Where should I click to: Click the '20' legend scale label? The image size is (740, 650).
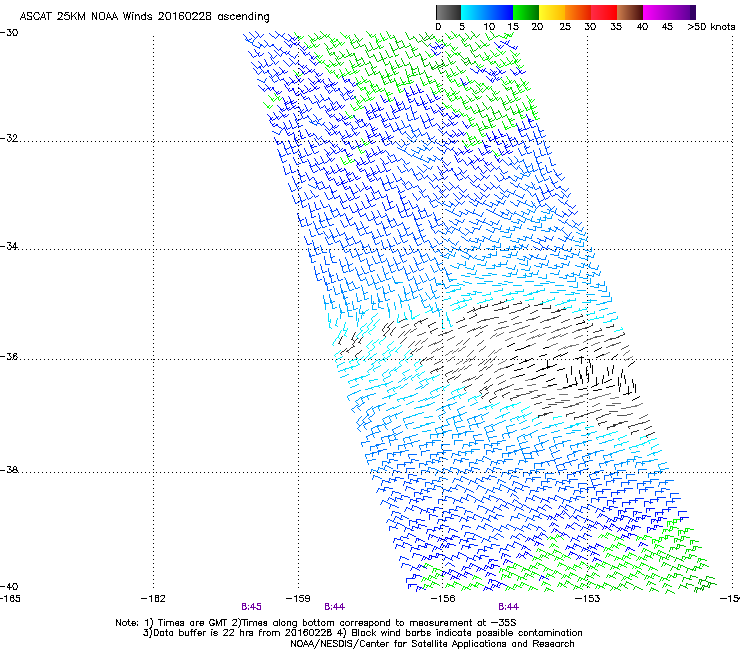[x=537, y=27]
